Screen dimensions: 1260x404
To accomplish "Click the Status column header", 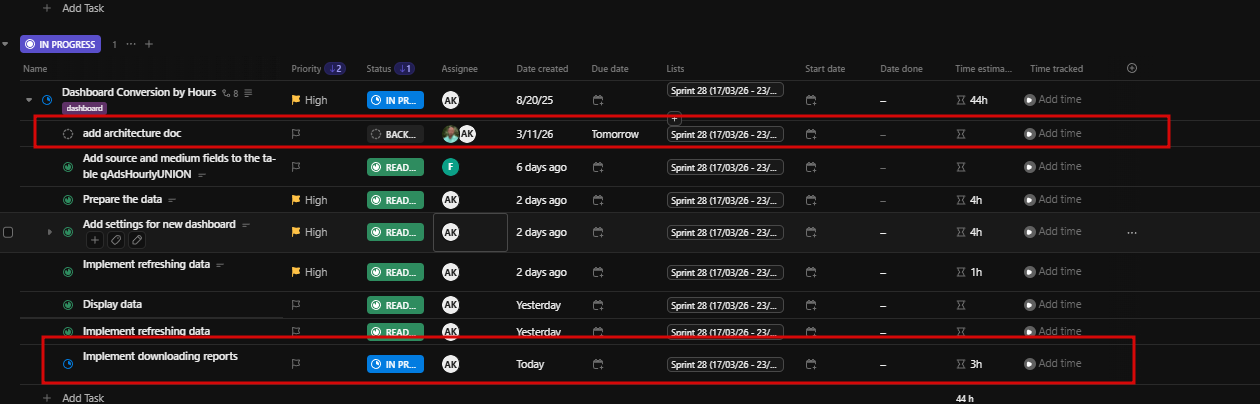I will click(x=379, y=69).
